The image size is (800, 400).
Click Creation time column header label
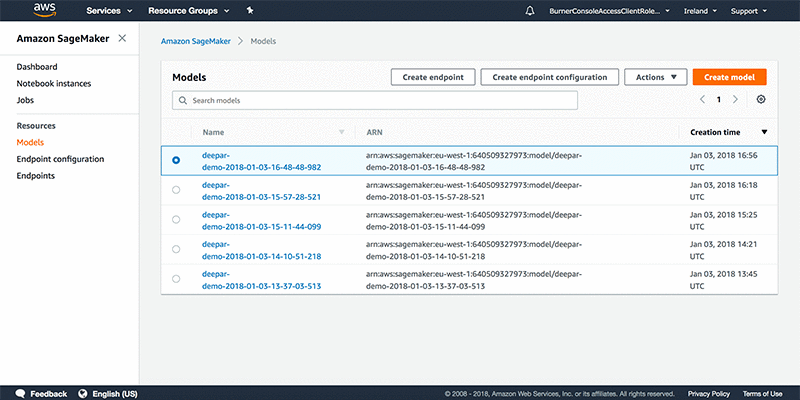tap(715, 132)
